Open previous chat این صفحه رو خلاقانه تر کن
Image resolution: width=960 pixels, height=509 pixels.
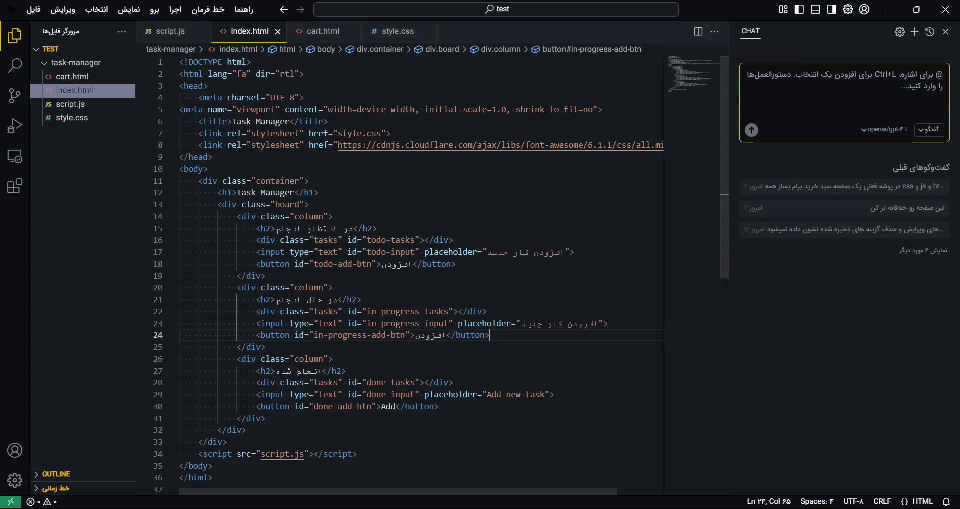coord(844,208)
